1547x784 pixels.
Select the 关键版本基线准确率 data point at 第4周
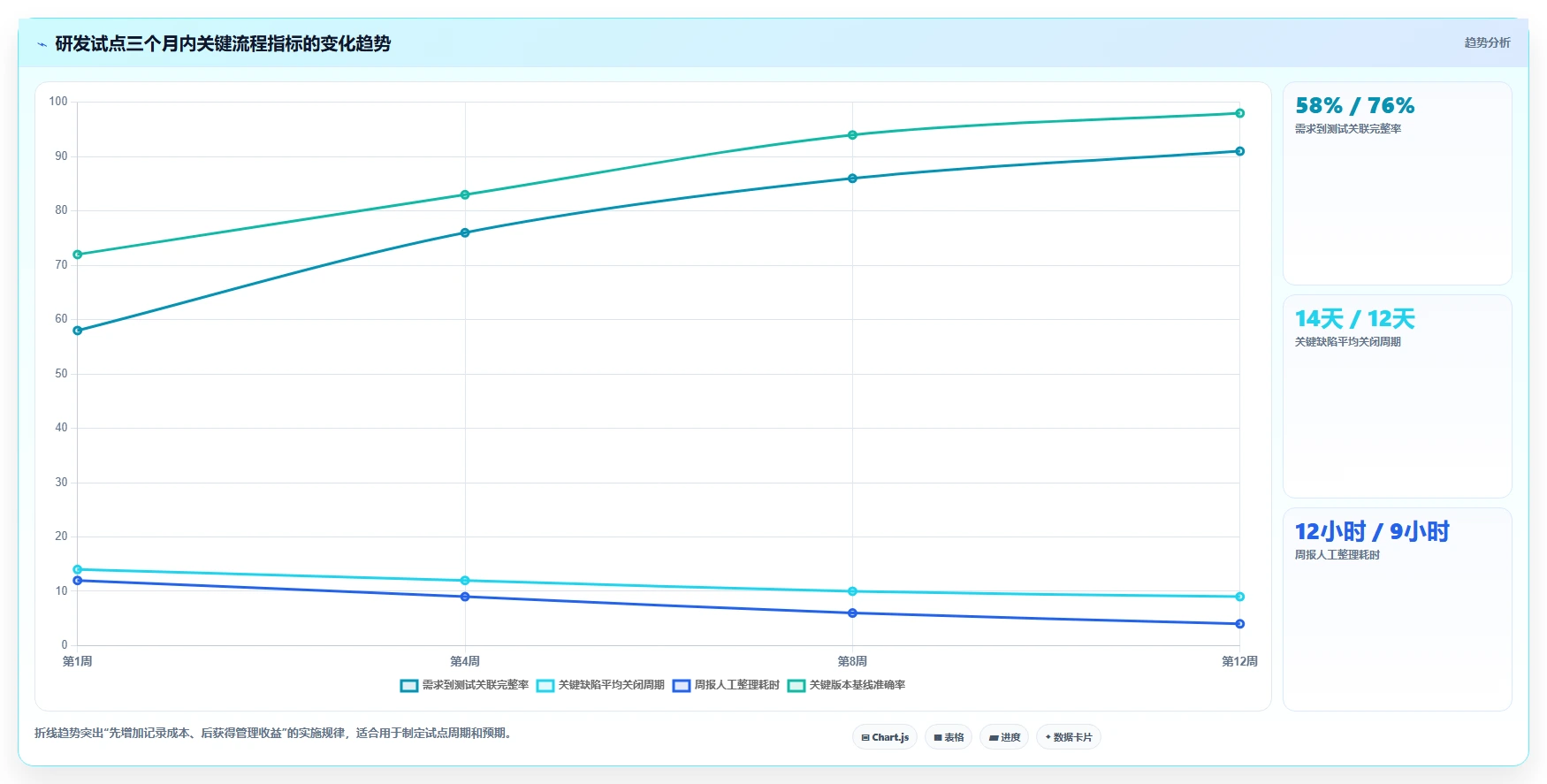pos(465,194)
